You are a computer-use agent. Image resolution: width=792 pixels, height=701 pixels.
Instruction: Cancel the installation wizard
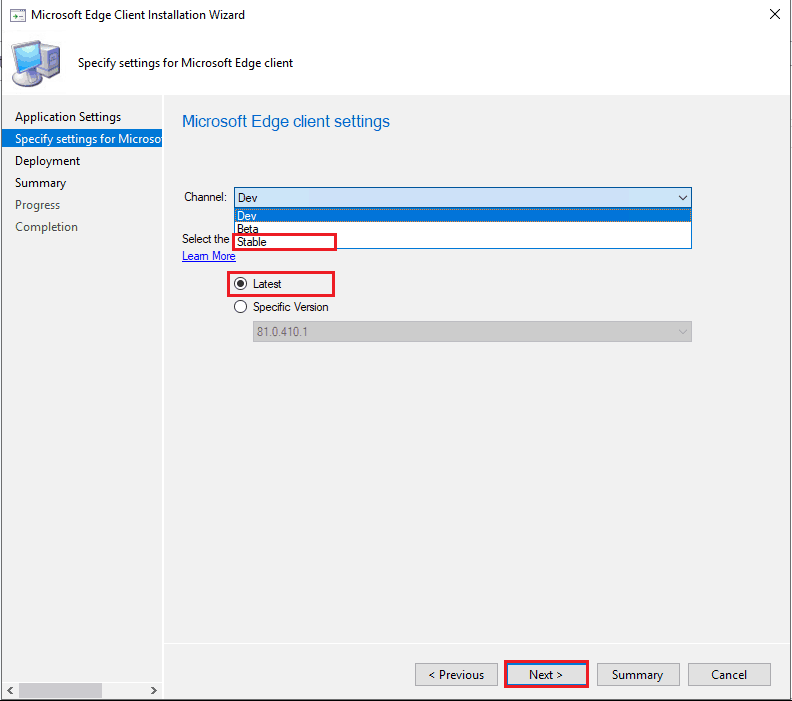tap(729, 675)
